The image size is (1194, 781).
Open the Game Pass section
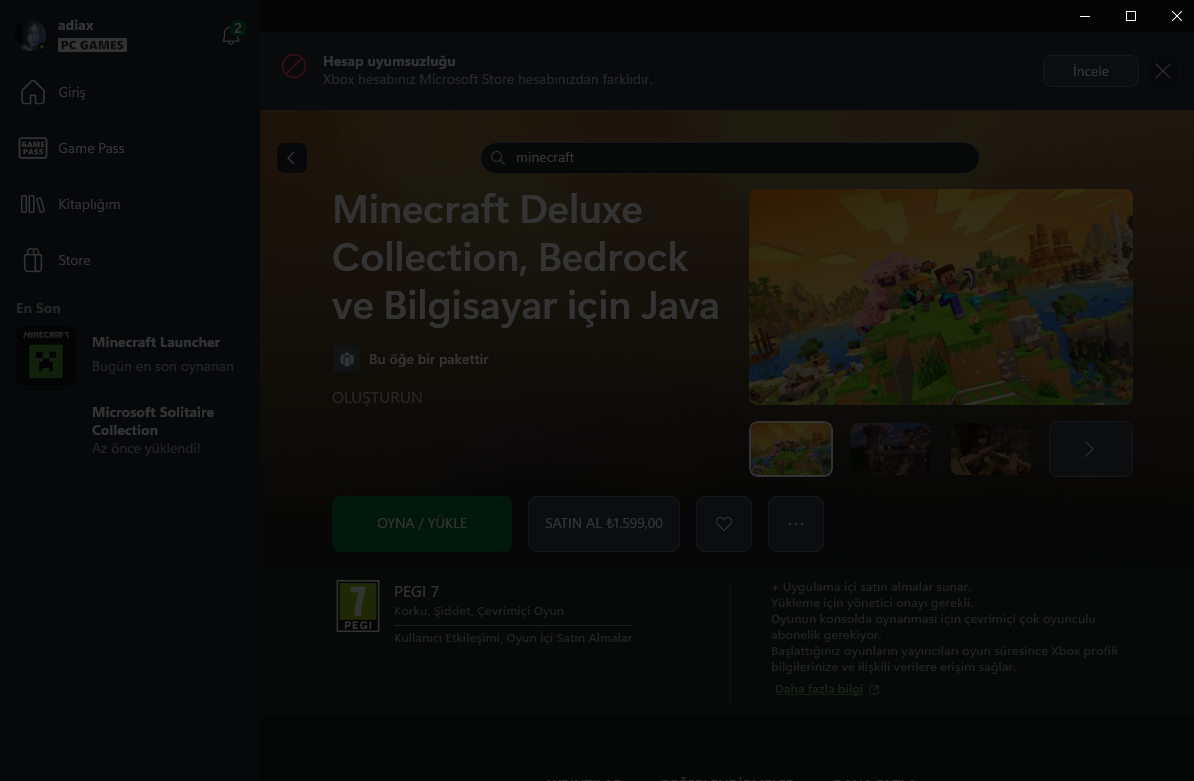click(x=129, y=148)
